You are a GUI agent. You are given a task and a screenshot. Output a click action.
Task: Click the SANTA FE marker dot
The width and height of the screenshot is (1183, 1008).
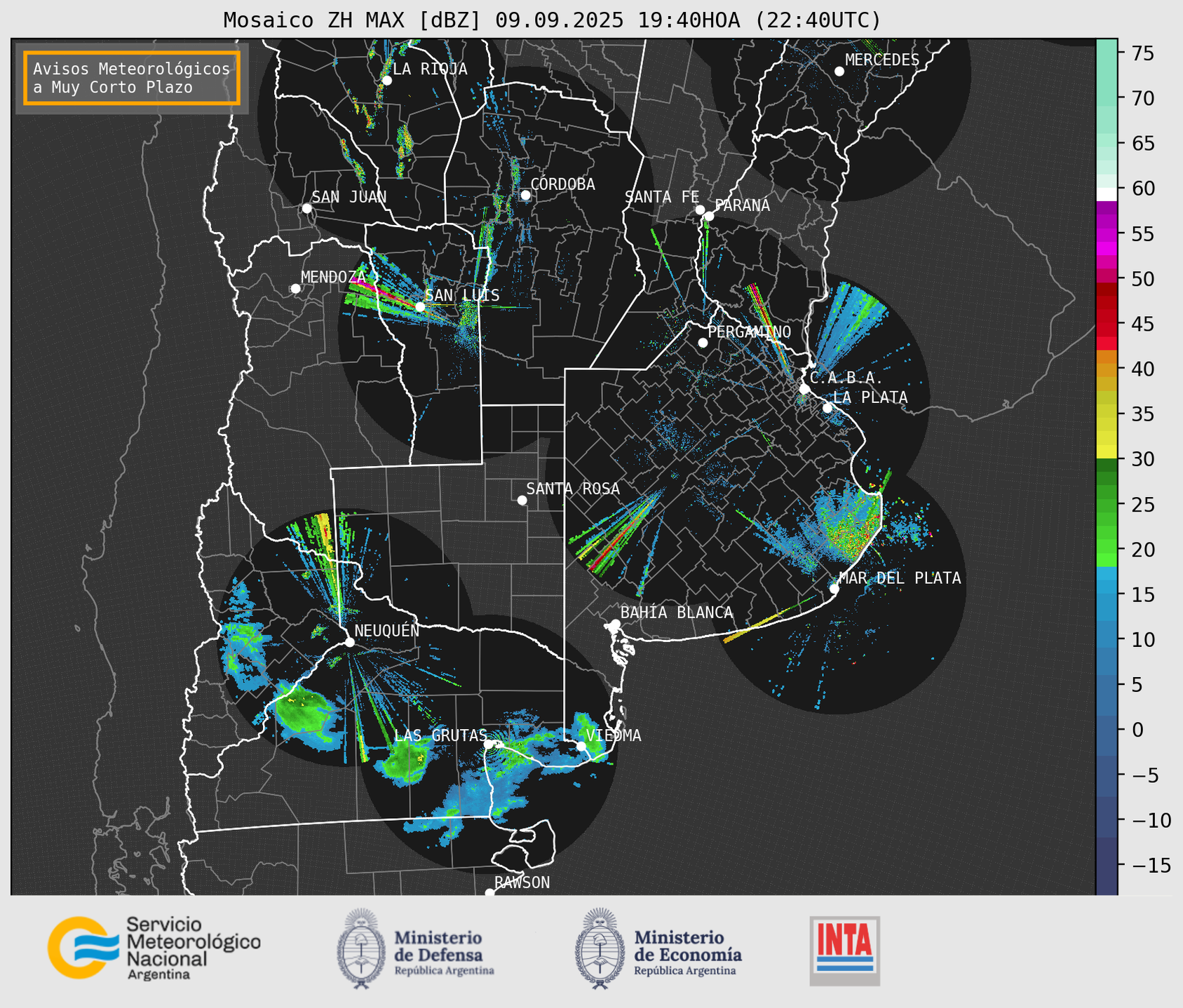coord(700,210)
